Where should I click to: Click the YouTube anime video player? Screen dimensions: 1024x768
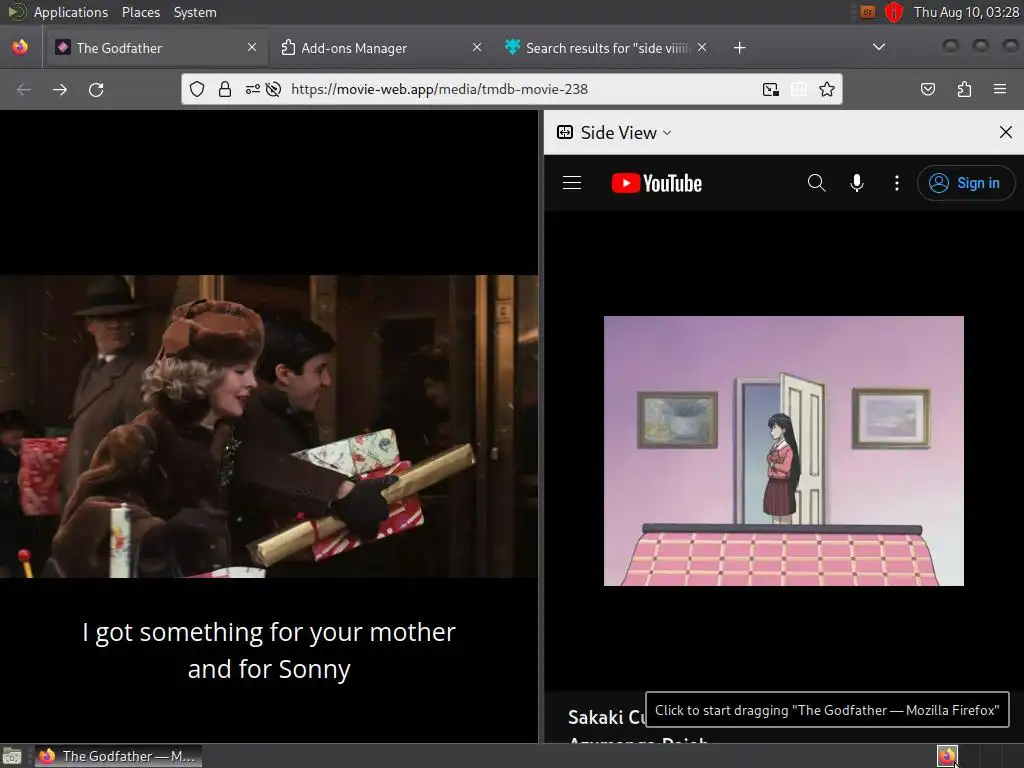click(784, 451)
